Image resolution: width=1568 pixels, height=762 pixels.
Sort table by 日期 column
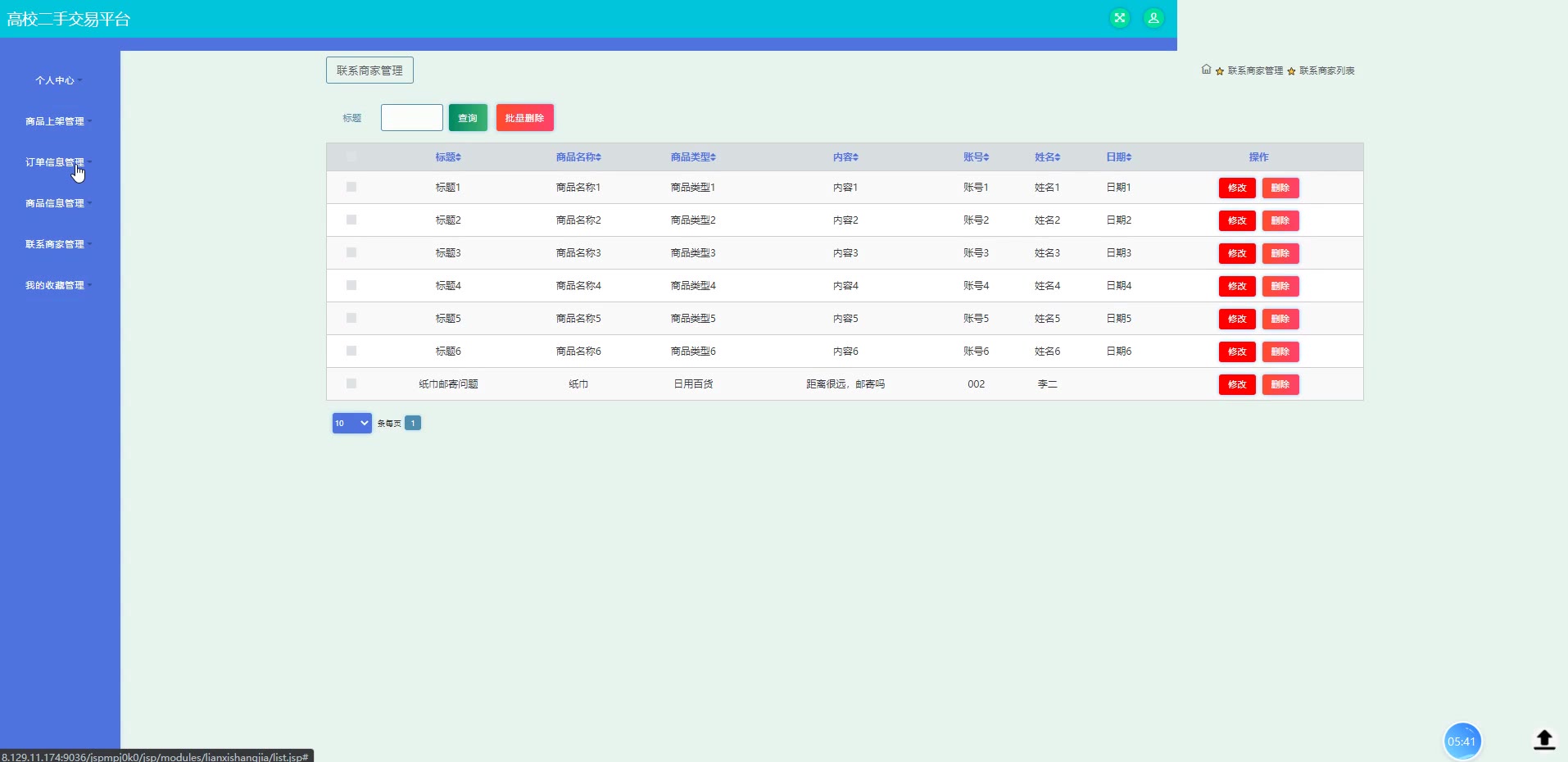(x=1118, y=157)
